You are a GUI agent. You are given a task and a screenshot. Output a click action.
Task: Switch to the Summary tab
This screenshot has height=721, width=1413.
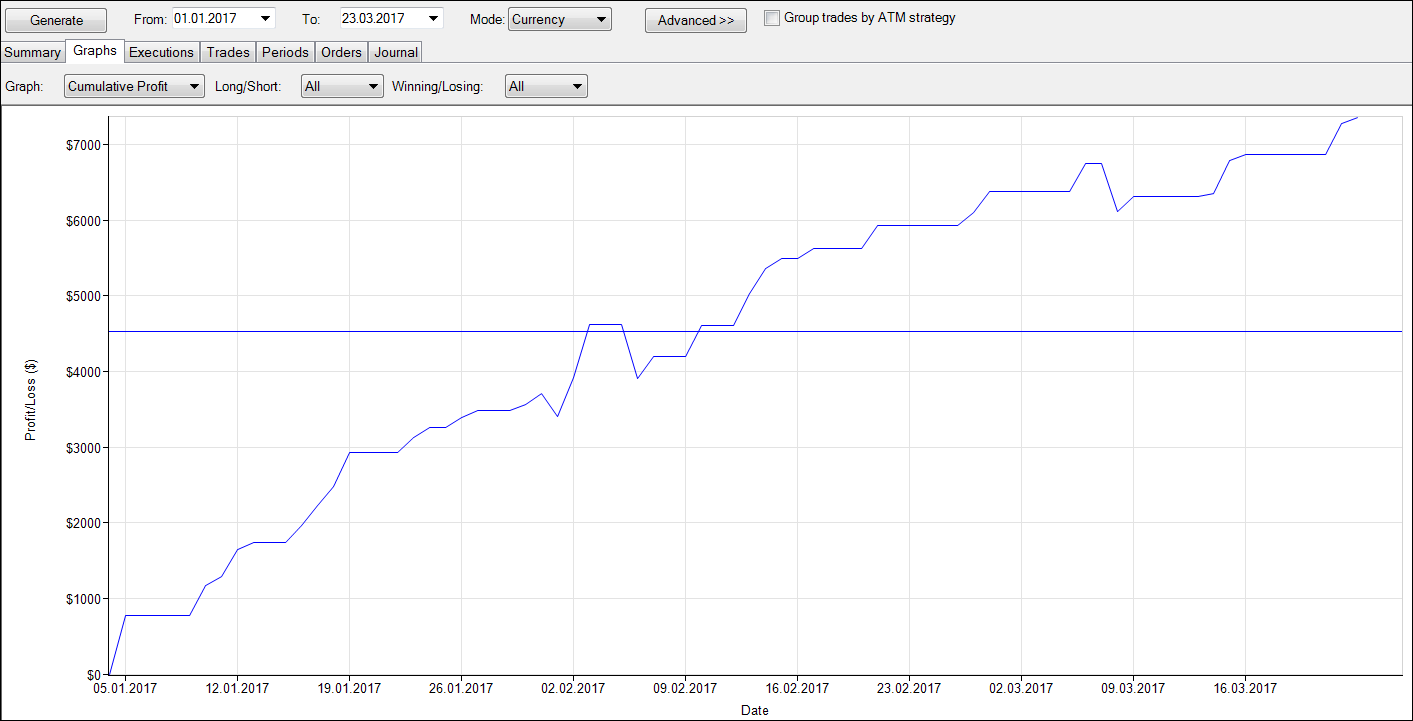coord(32,52)
